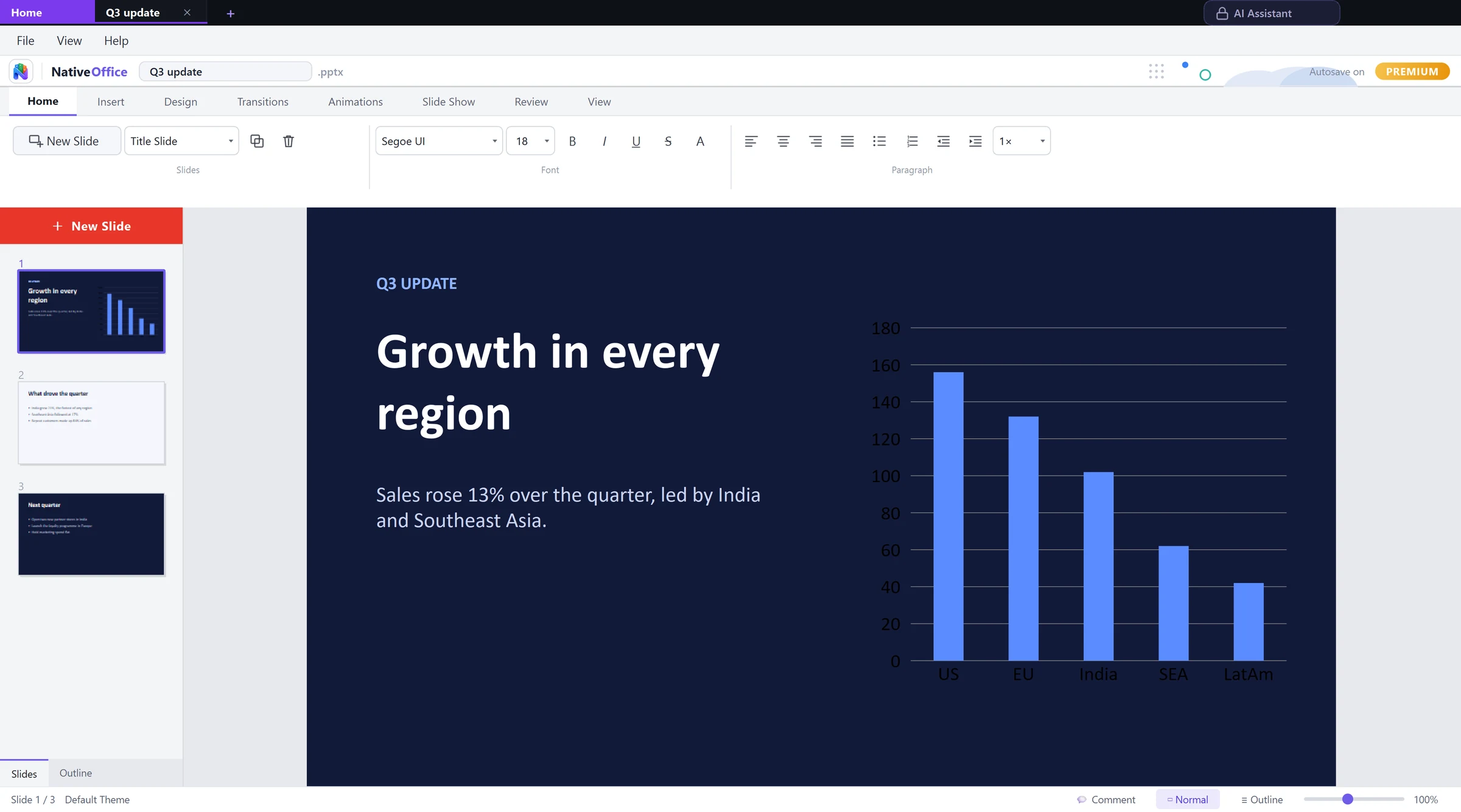Select slide 2 thumbnail
This screenshot has height=812, width=1461.
[x=91, y=423]
